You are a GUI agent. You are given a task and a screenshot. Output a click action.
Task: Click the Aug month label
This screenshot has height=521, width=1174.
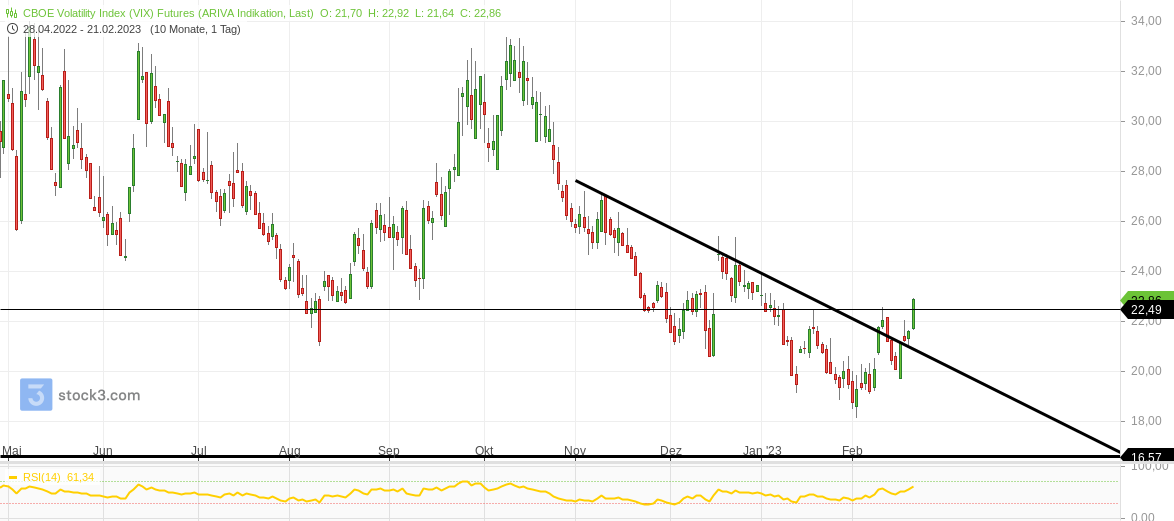pyautogui.click(x=290, y=451)
